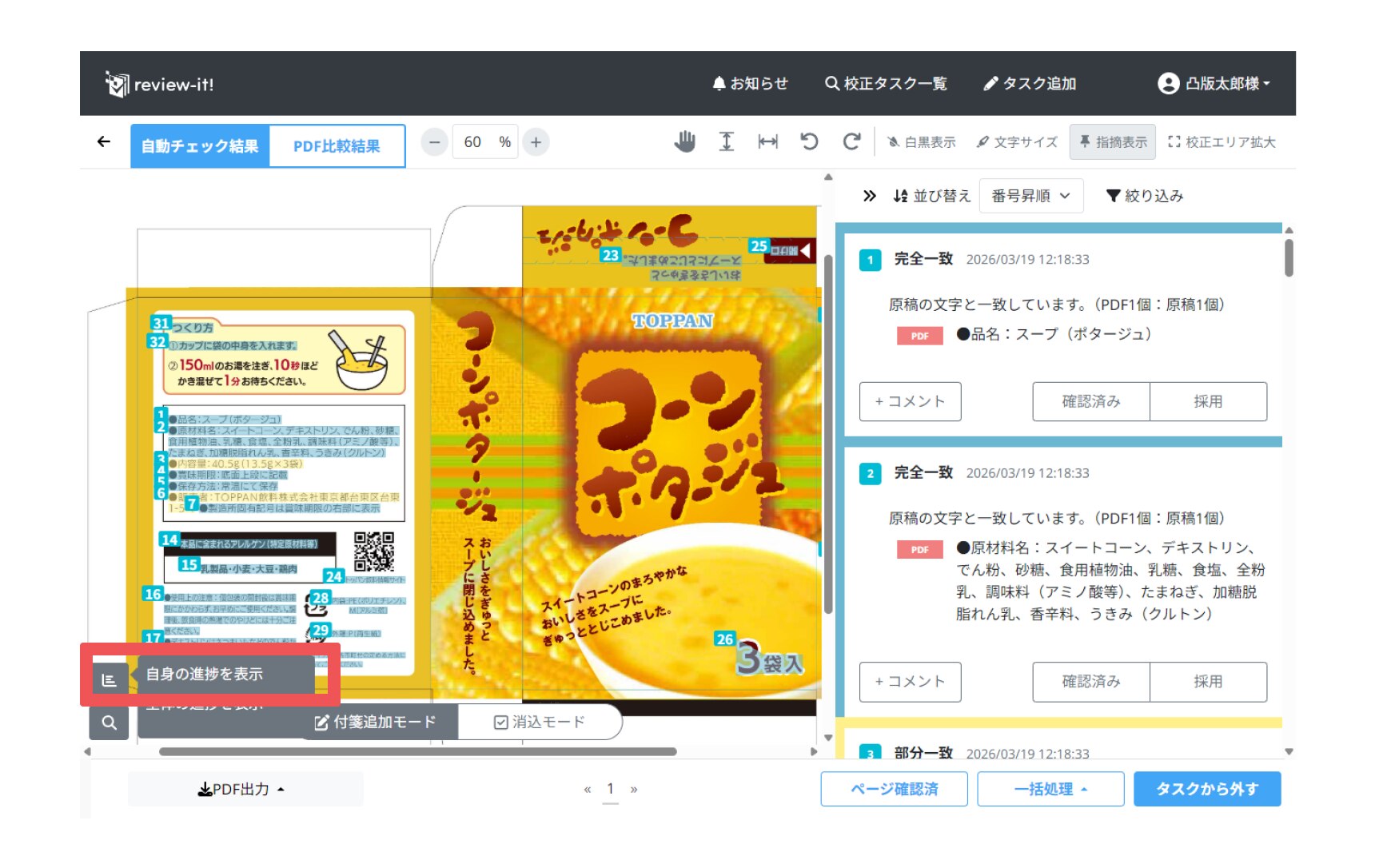The width and height of the screenshot is (1375, 868).
Task: Toggle 白黒表示 monochrome view
Action: tap(921, 142)
